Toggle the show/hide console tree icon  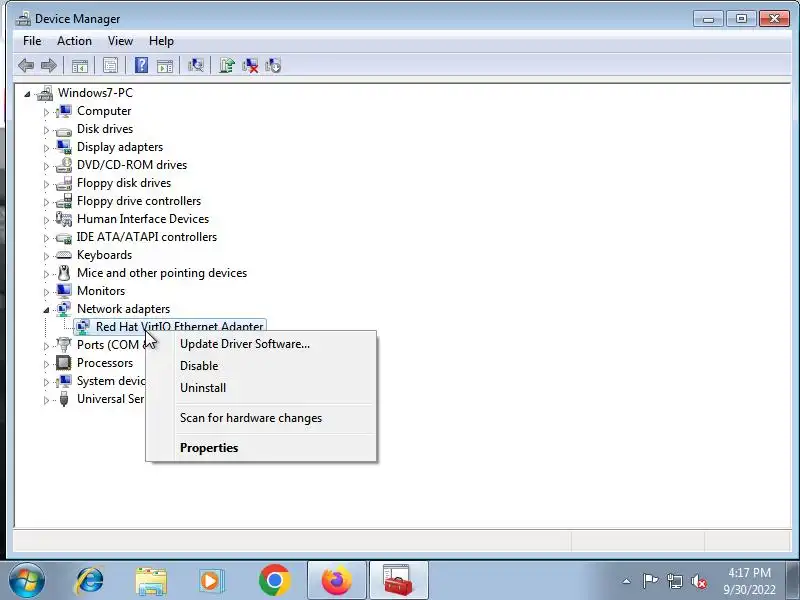[x=80, y=66]
